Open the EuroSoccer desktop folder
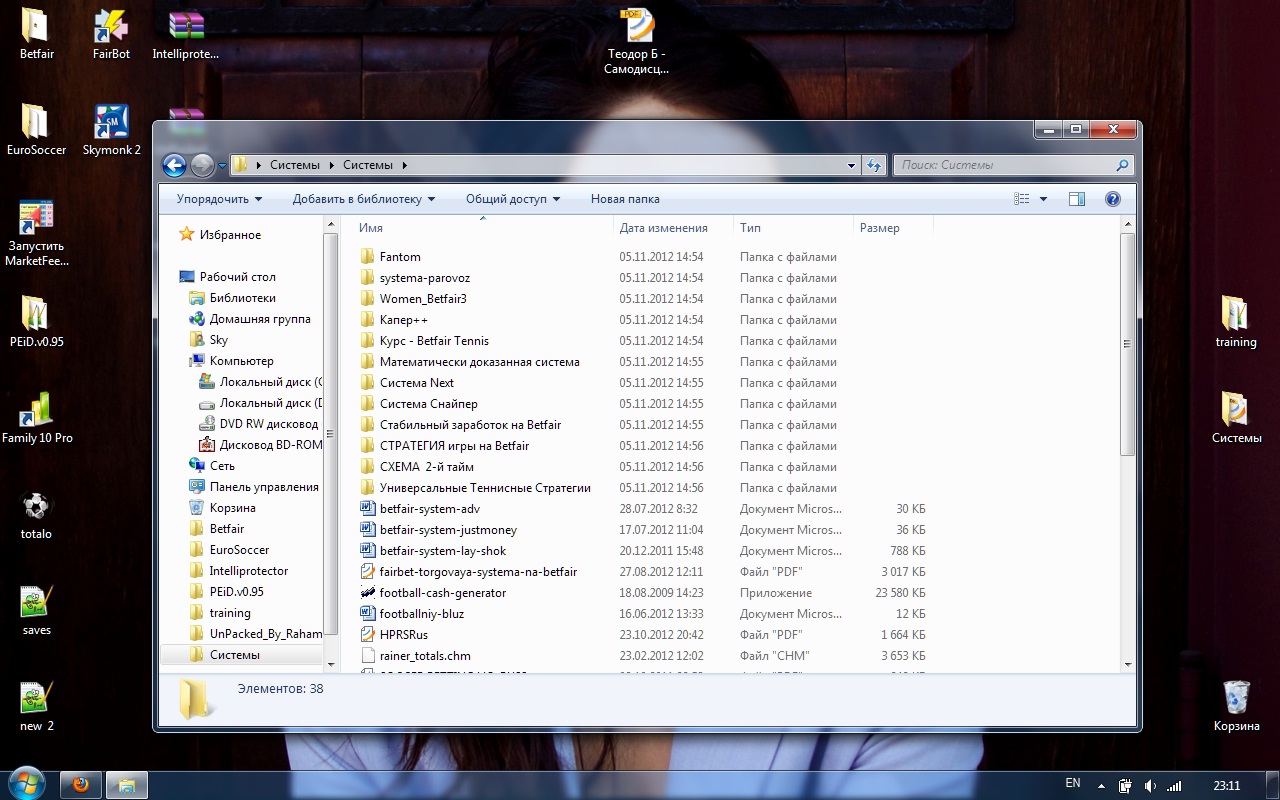The image size is (1280, 800). pos(36,129)
